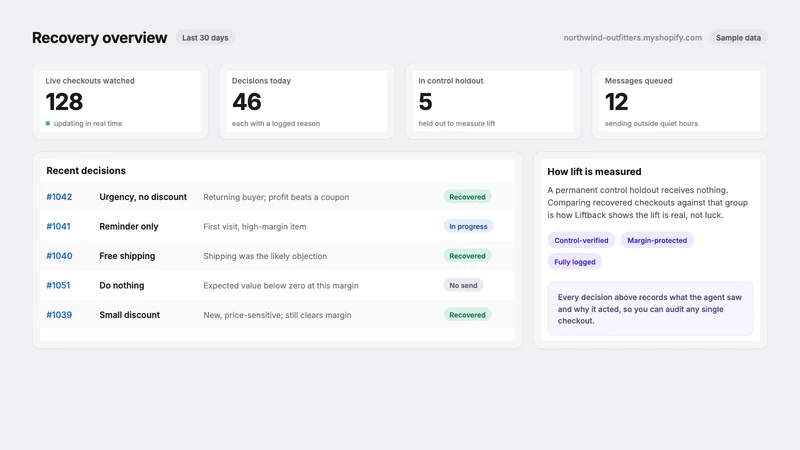800x450 pixels.
Task: Open checkout link #1051
Action: pyautogui.click(x=58, y=286)
